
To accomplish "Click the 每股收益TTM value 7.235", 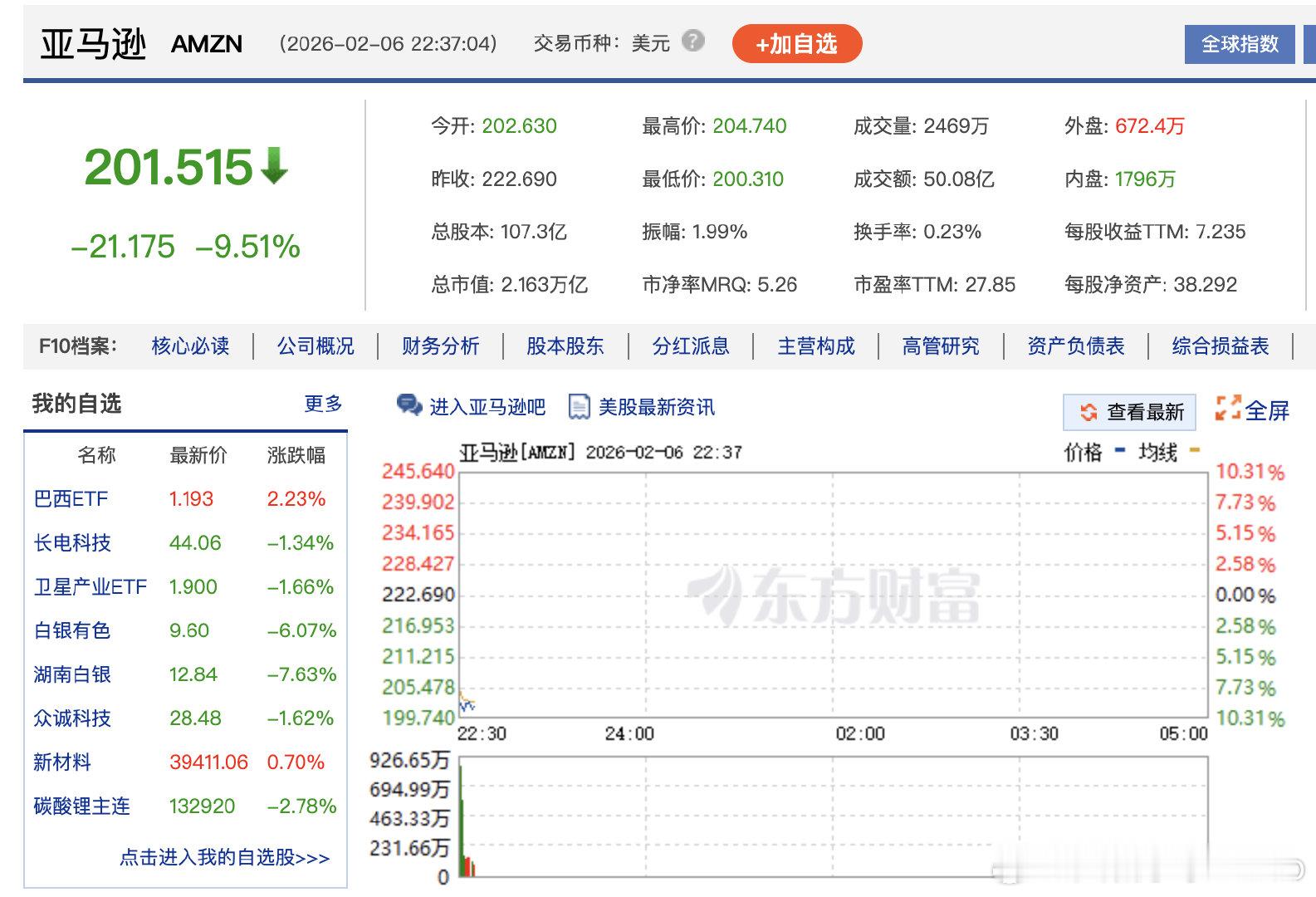I will tap(1220, 232).
